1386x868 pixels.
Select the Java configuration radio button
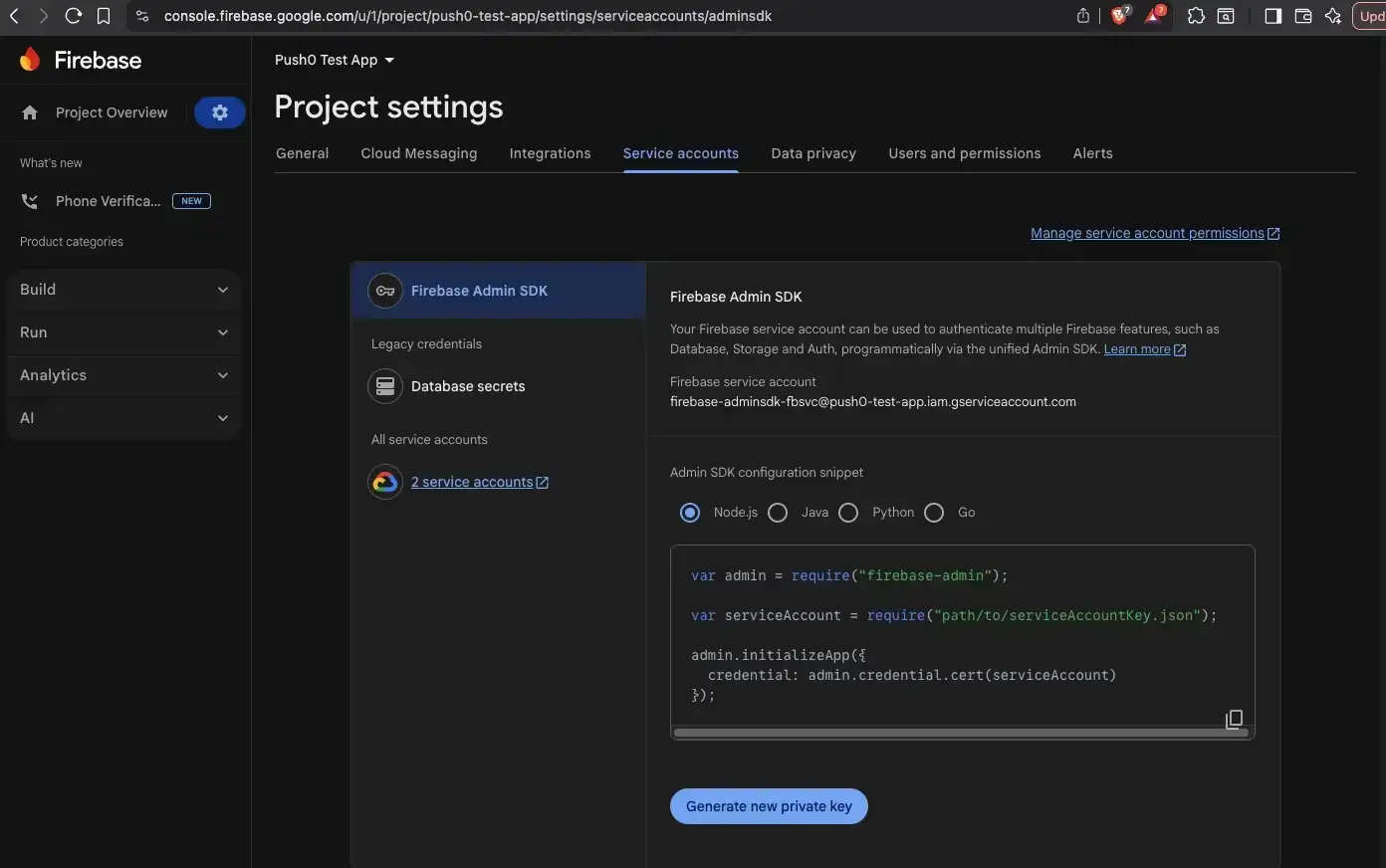[x=778, y=512]
